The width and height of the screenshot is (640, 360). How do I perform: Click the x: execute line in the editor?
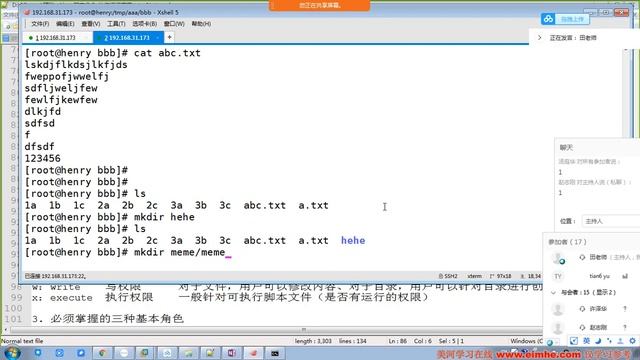231,297
